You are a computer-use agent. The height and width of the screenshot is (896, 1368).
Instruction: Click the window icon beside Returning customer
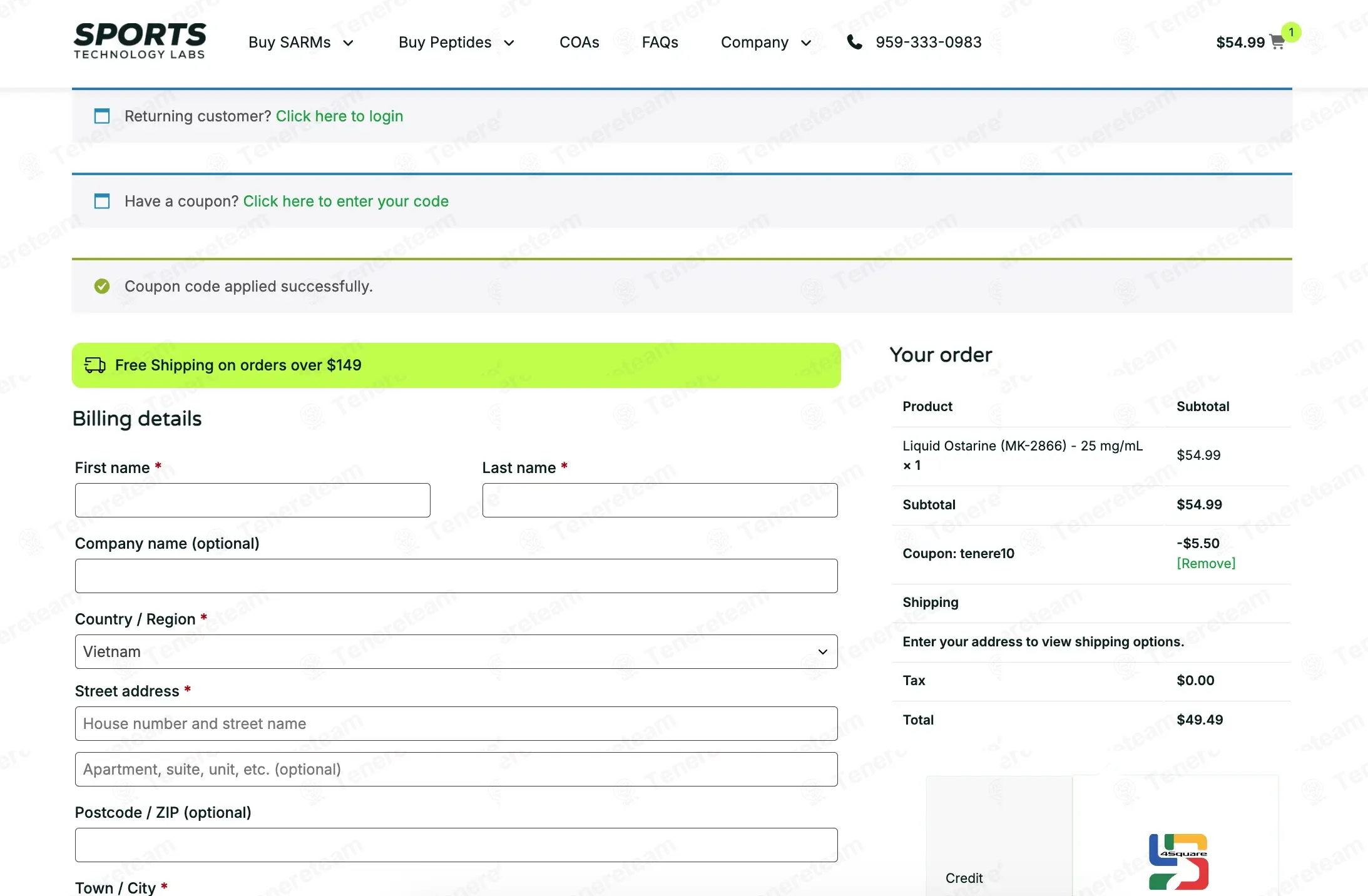coord(101,116)
